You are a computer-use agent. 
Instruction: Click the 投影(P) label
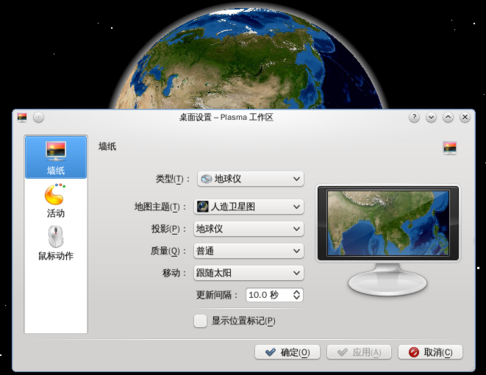click(168, 229)
